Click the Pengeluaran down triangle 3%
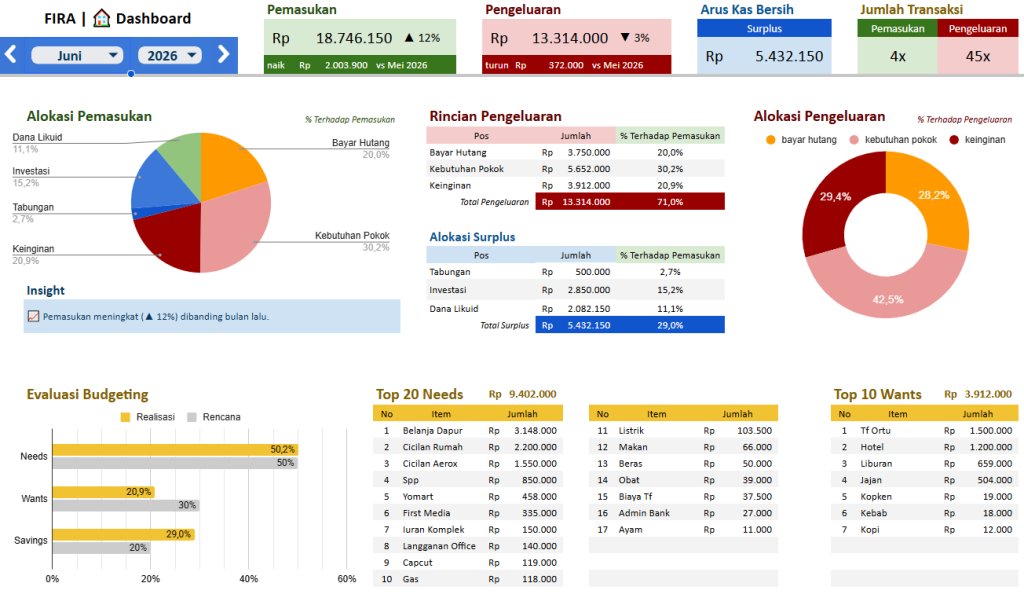The height and width of the screenshot is (605, 1024). click(635, 38)
